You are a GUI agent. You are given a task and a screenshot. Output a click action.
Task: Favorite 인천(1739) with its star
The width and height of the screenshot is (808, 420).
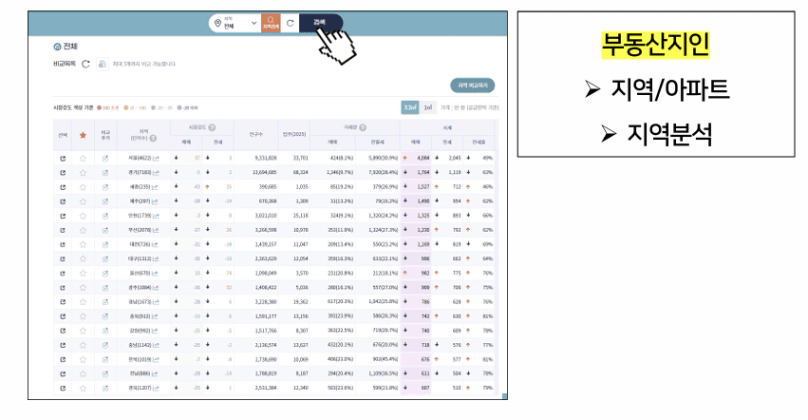click(x=83, y=216)
